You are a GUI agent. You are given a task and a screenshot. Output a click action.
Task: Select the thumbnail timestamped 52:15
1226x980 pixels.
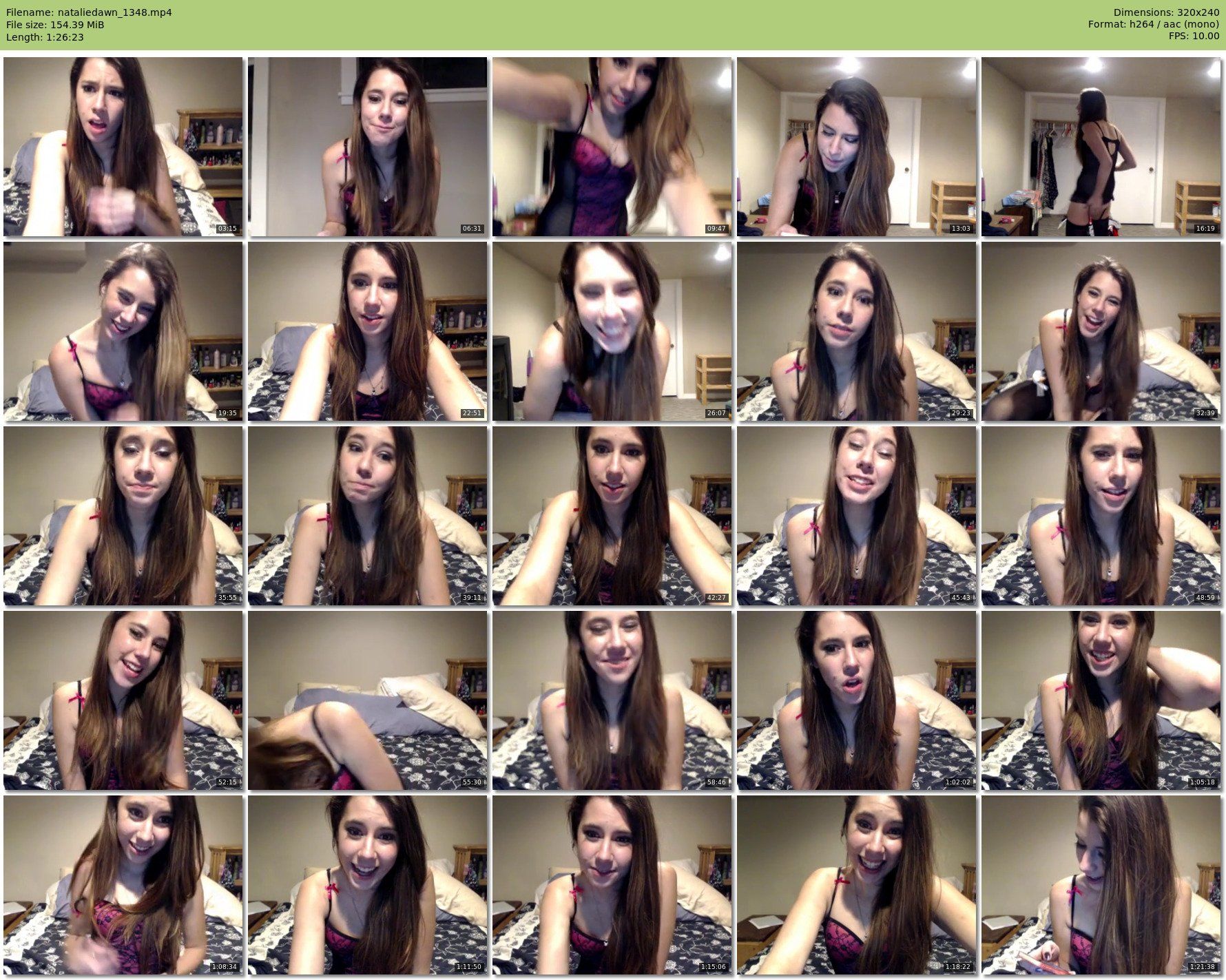123,700
